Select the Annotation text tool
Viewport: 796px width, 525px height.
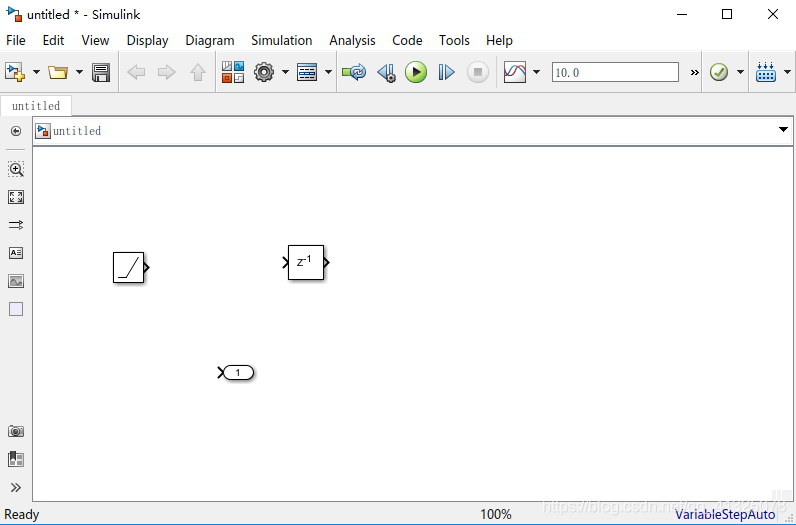point(16,253)
